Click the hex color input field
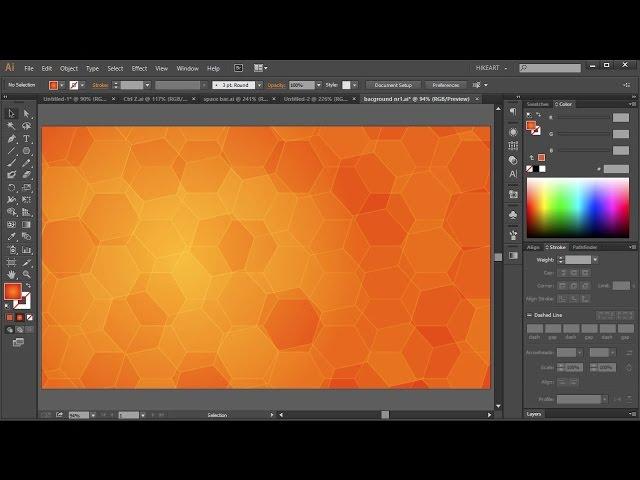 click(616, 169)
